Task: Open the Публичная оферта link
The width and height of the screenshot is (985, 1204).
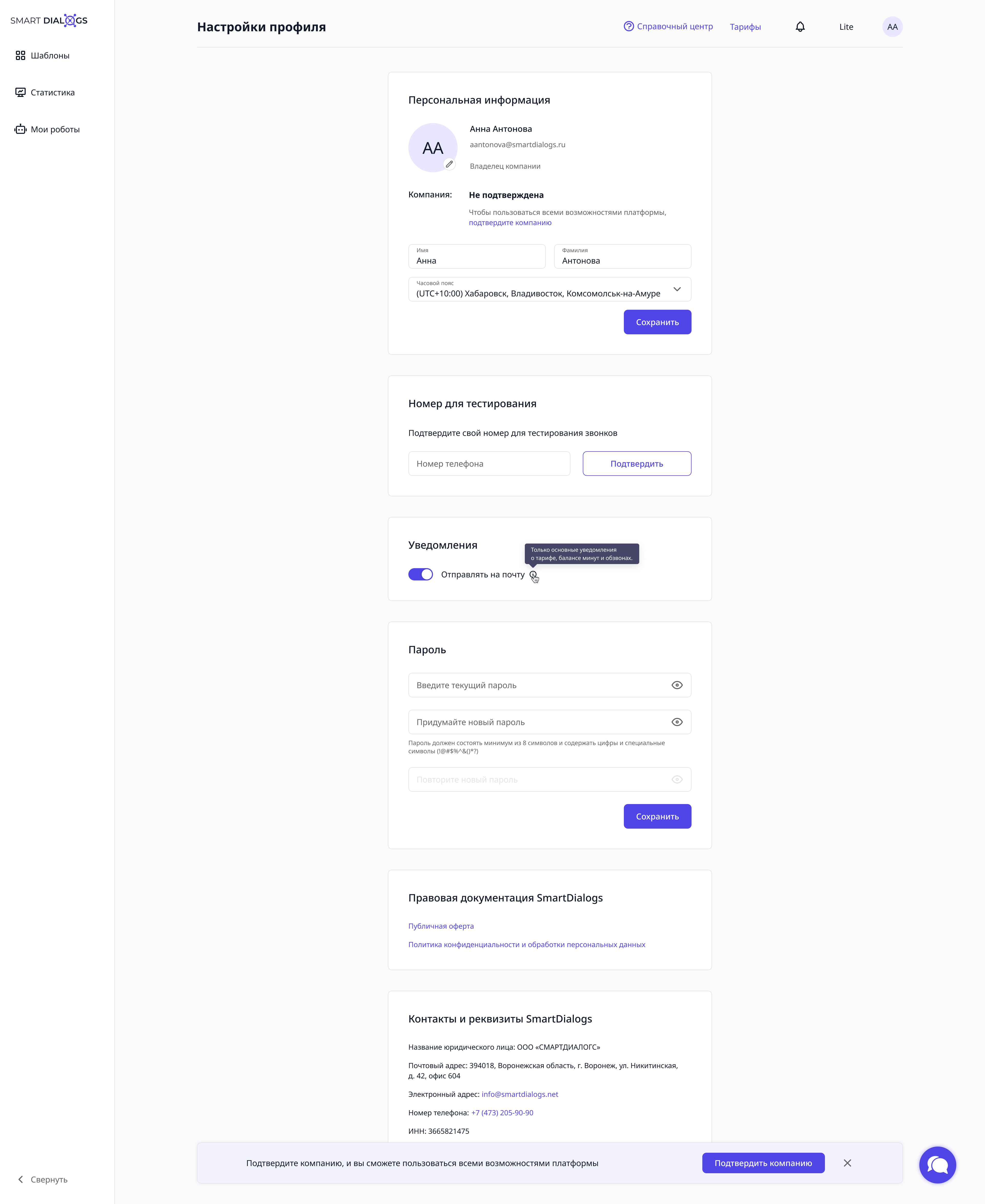Action: [x=441, y=926]
